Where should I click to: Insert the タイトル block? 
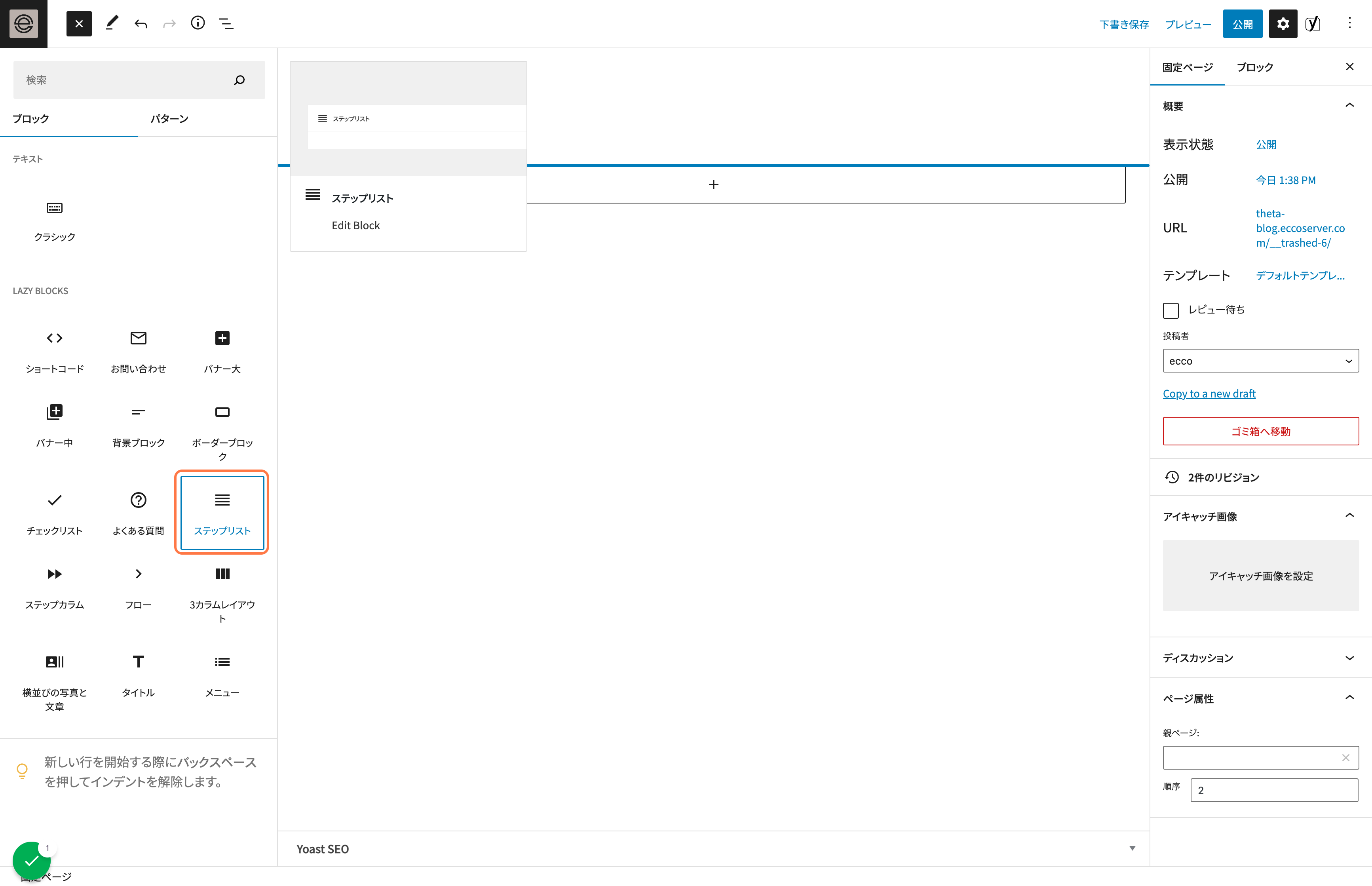(x=138, y=675)
